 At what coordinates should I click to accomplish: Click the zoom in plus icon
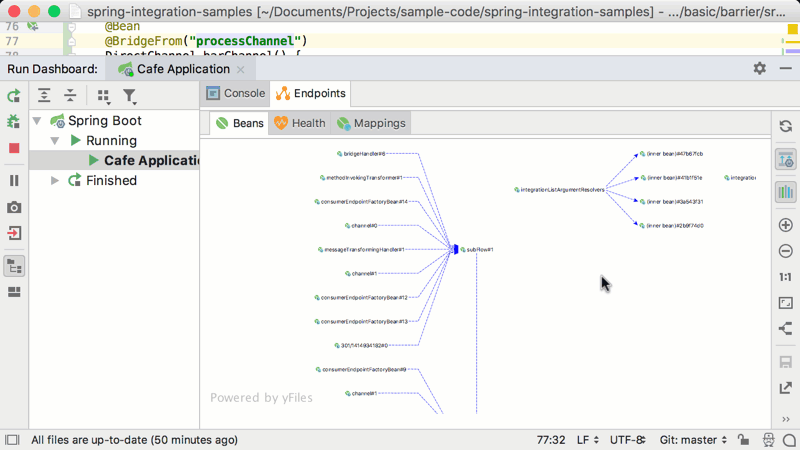click(785, 225)
